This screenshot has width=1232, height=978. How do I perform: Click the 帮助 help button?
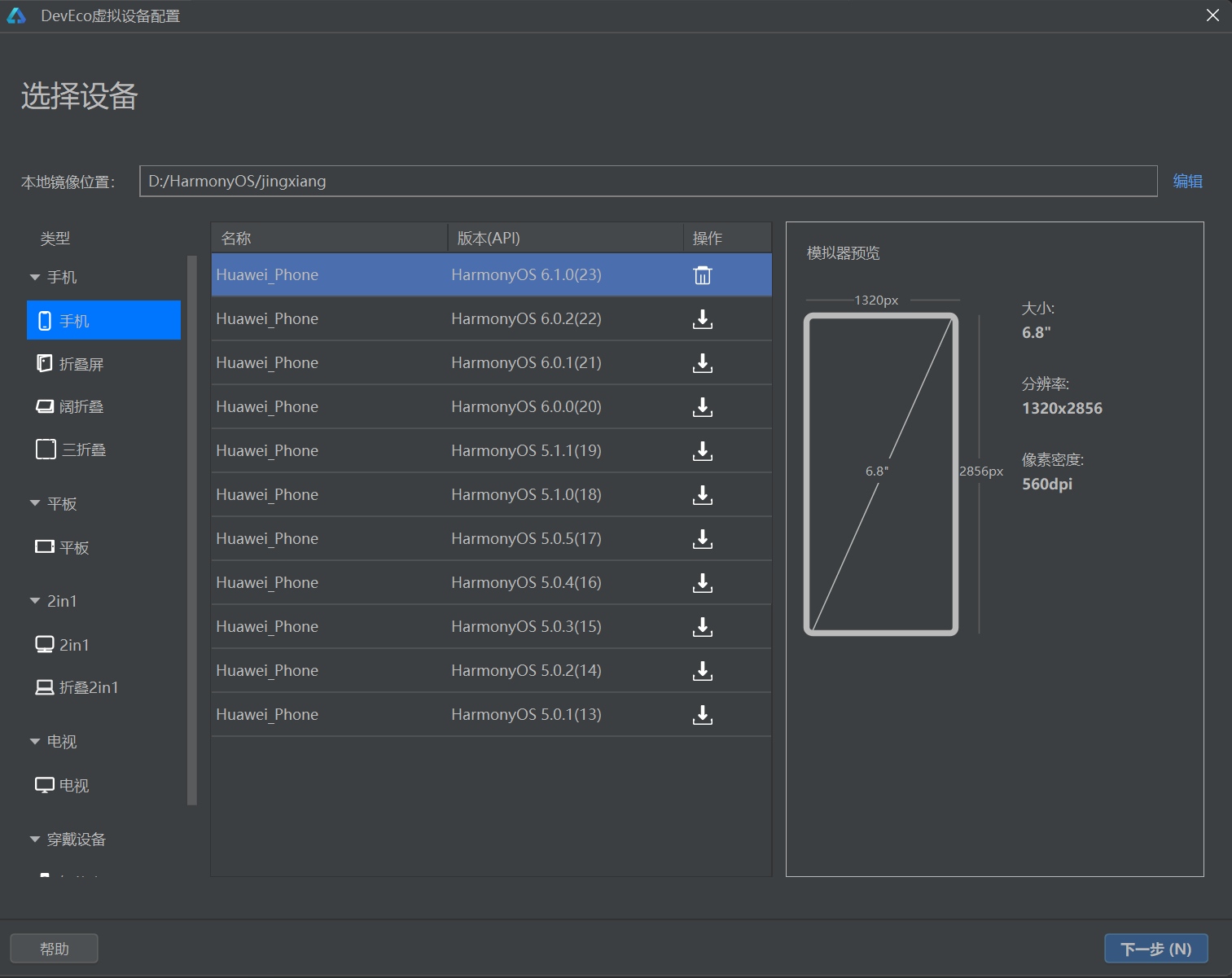(55, 949)
